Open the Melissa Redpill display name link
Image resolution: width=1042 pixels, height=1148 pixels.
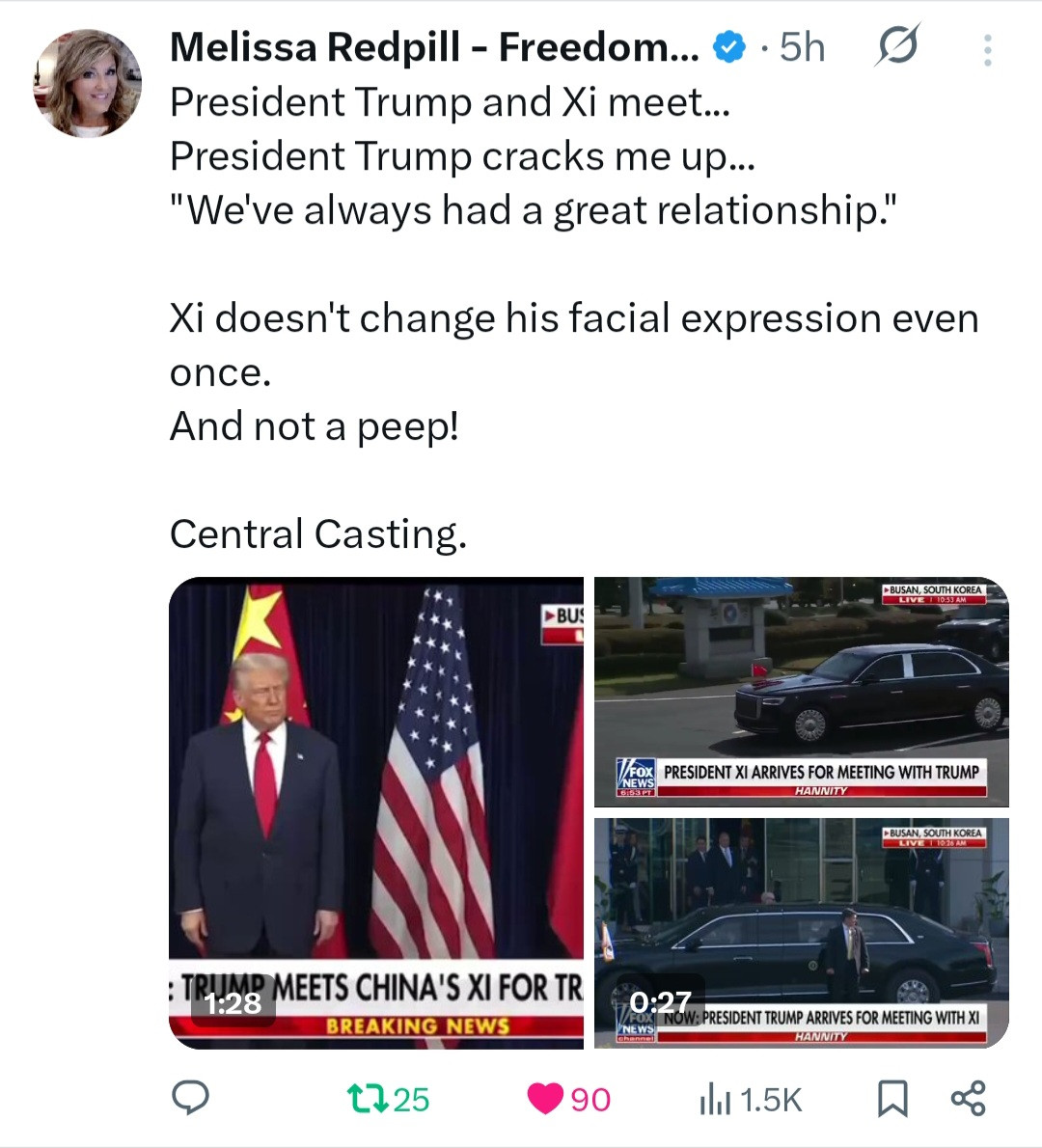click(434, 45)
